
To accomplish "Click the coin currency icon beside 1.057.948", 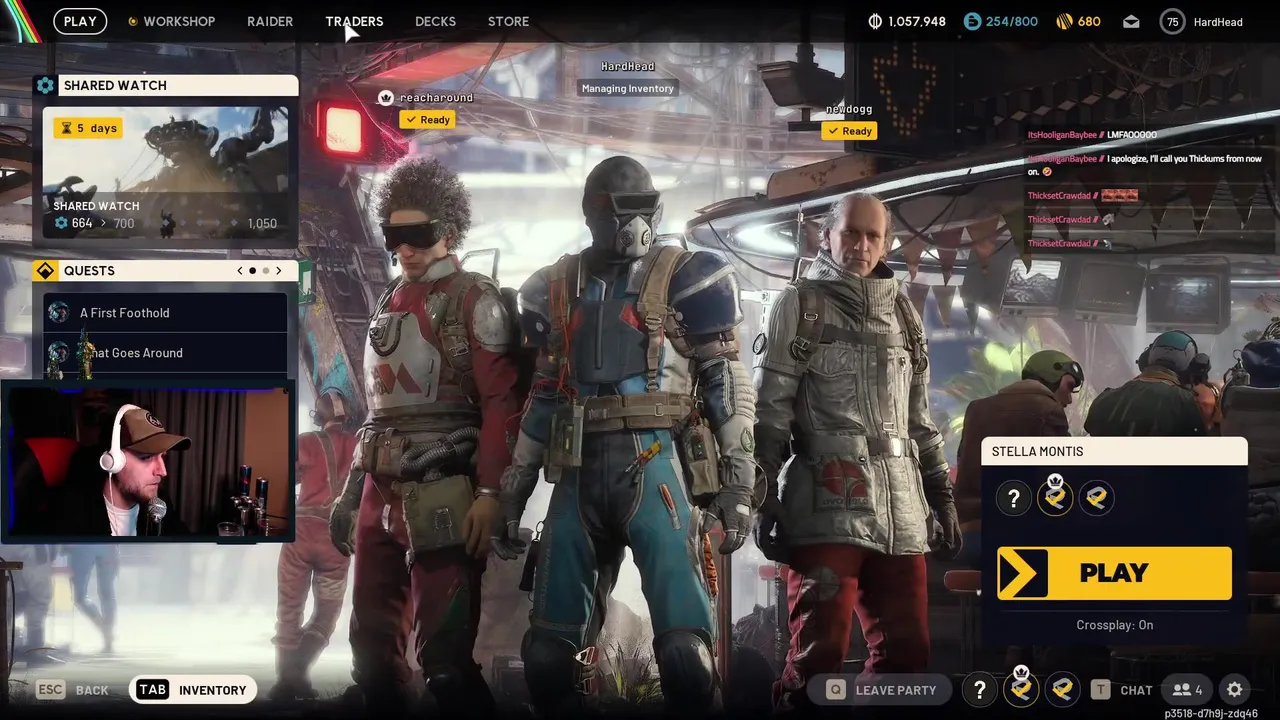I will tap(875, 21).
